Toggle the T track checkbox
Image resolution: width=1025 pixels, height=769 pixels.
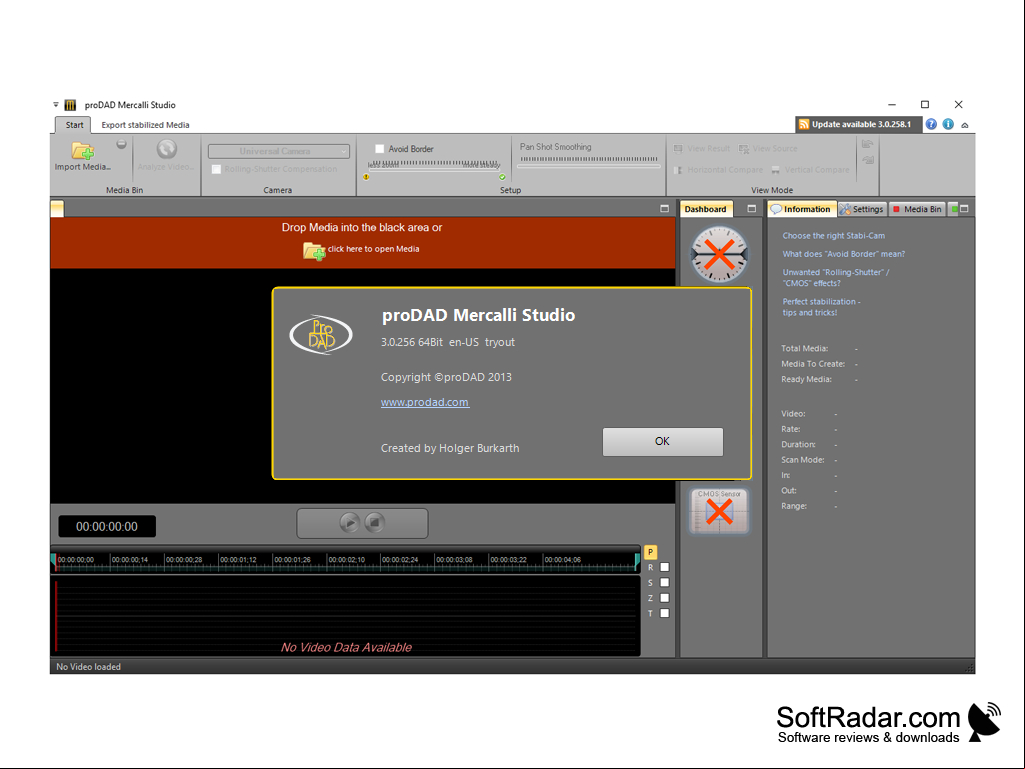665,613
